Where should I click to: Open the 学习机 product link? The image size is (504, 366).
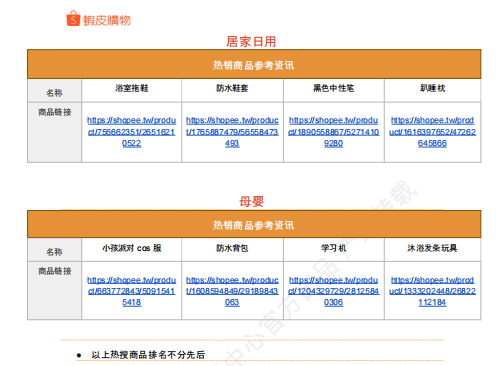pos(333,291)
